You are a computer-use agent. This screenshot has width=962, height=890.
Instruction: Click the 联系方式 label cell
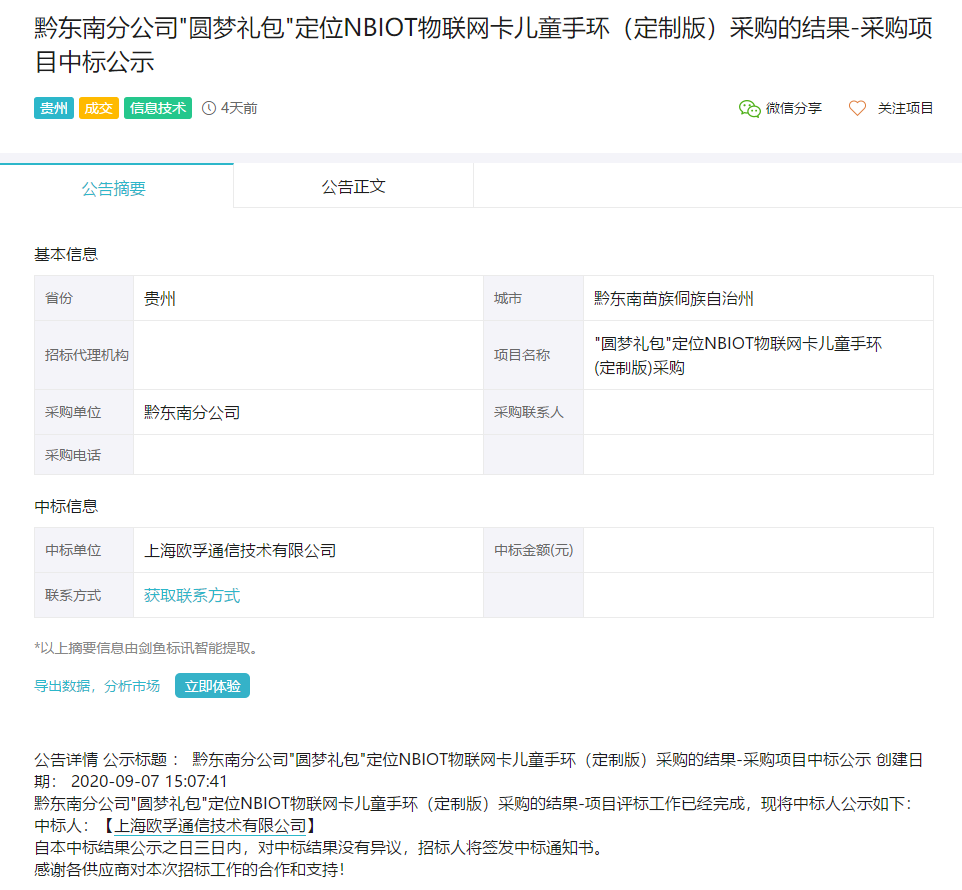tap(84, 595)
